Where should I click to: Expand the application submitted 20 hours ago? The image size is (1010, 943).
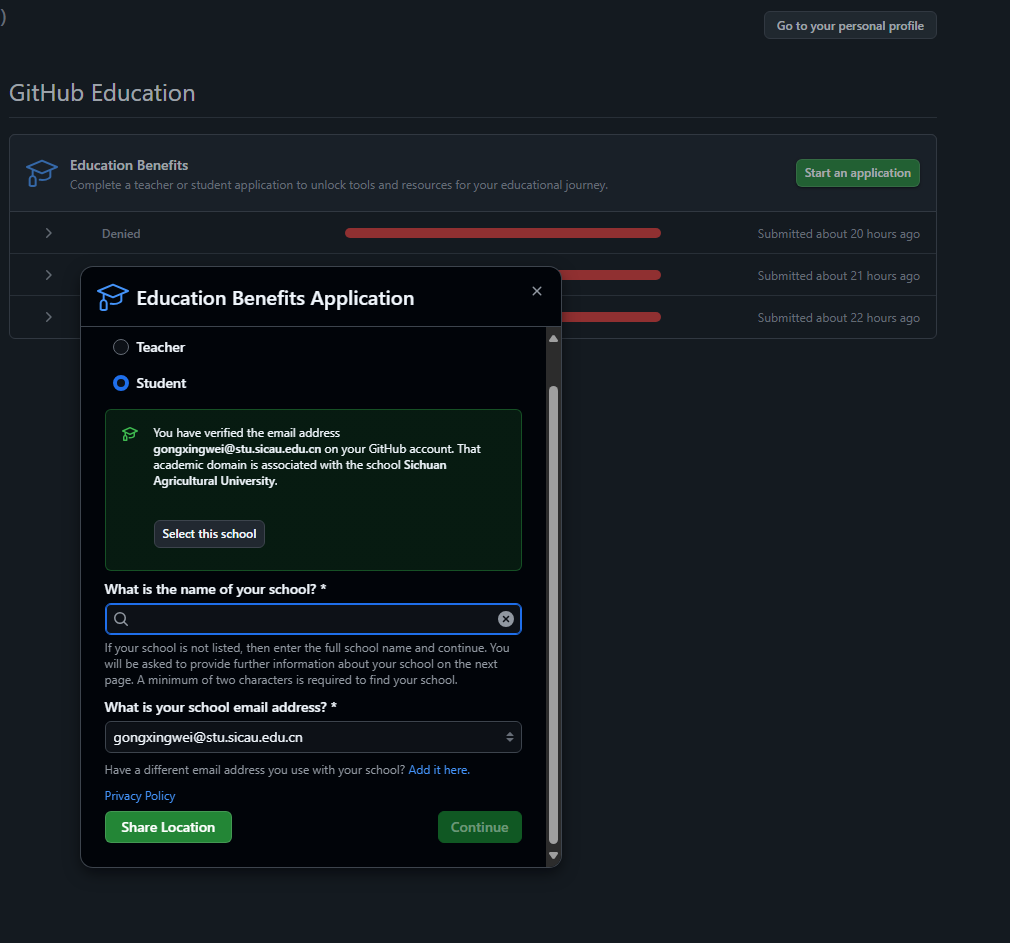coord(48,233)
